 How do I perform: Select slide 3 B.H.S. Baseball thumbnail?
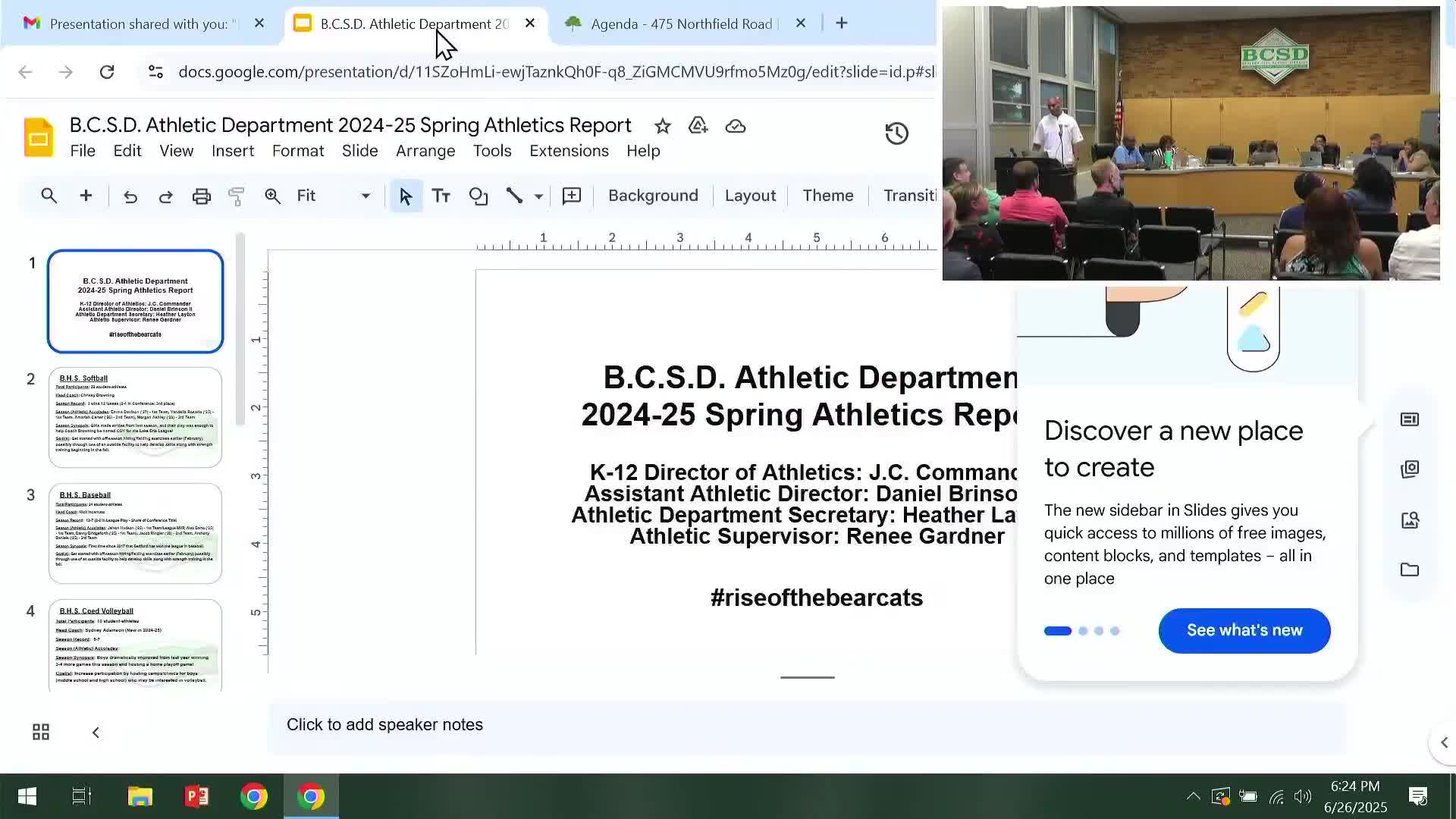[x=135, y=533]
